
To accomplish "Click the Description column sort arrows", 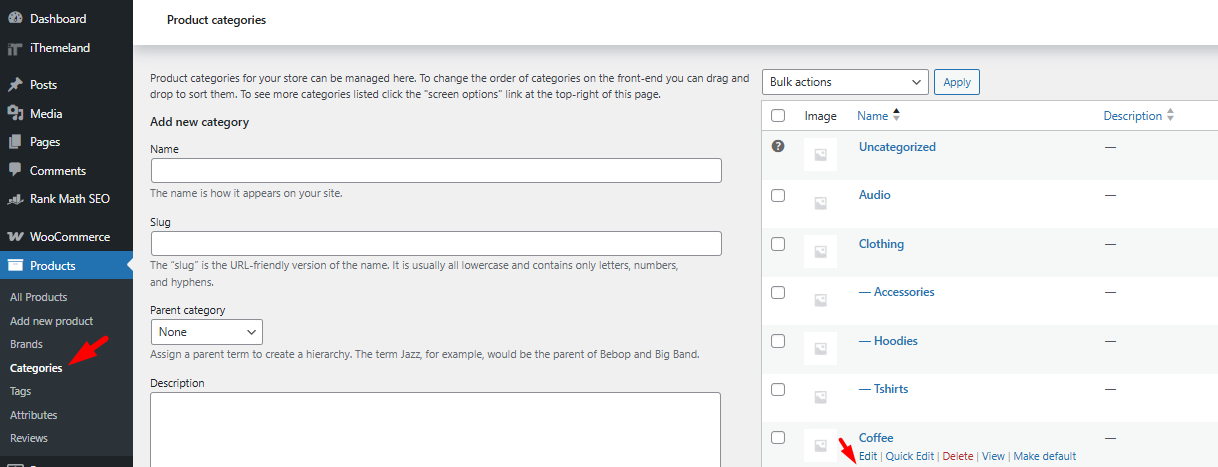I will coord(1170,116).
